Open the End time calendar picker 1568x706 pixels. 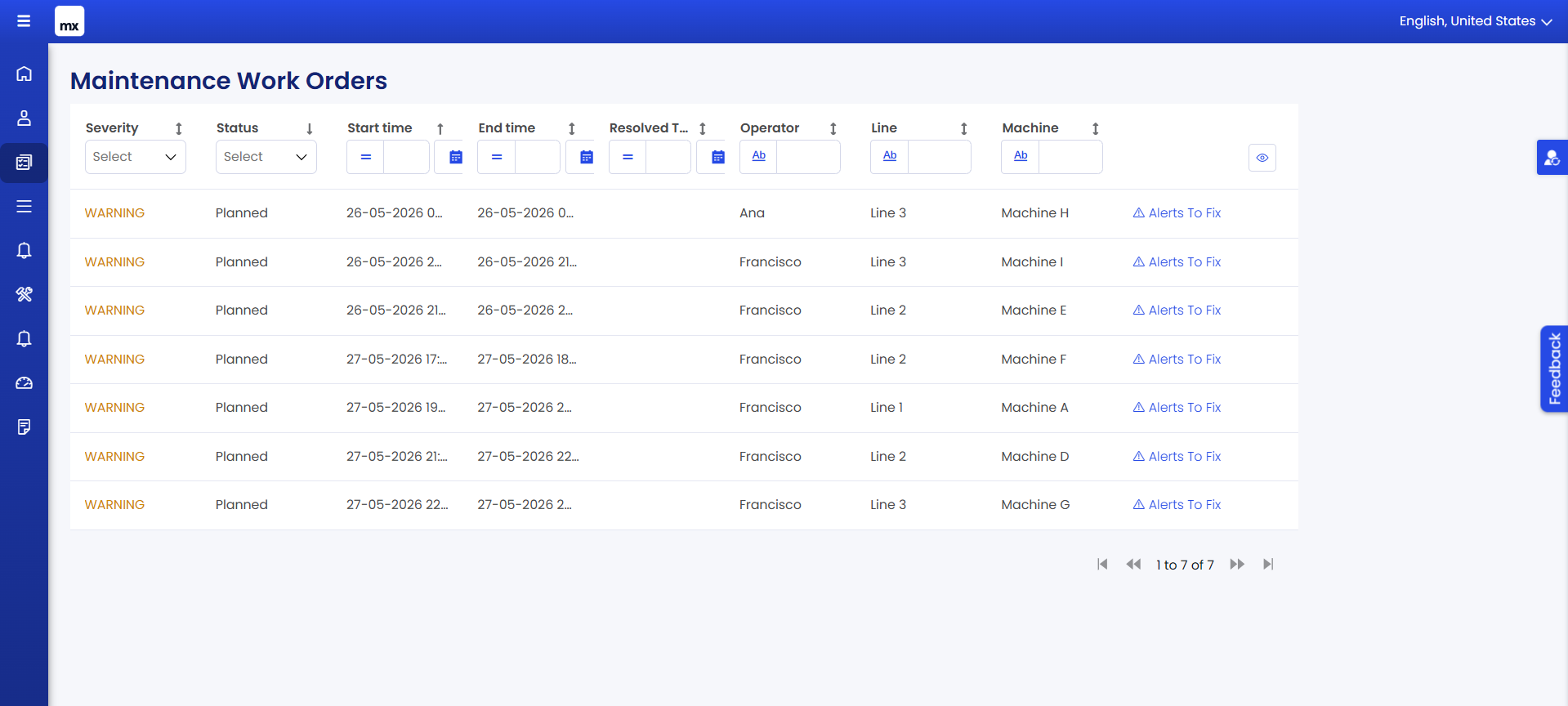[x=587, y=157]
